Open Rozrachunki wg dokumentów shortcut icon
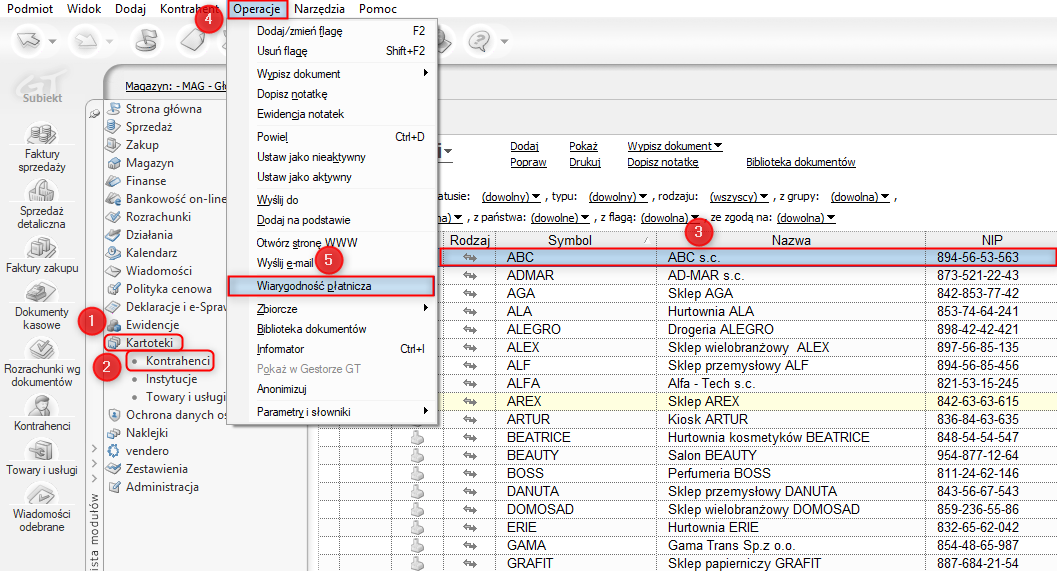Screen dimensions: 1057x571 pyautogui.click(x=41, y=351)
